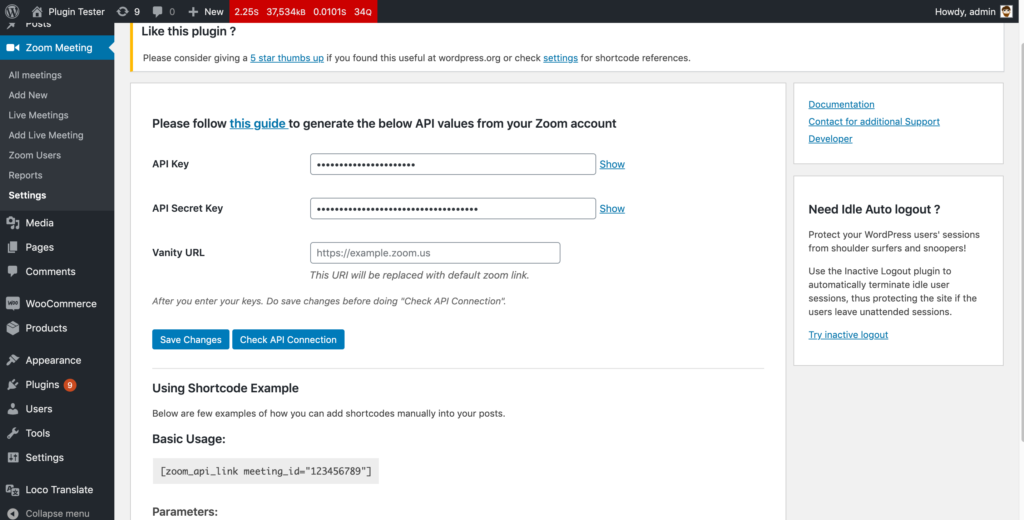
Task: Click the Media icon in the sidebar
Action: coord(13,223)
